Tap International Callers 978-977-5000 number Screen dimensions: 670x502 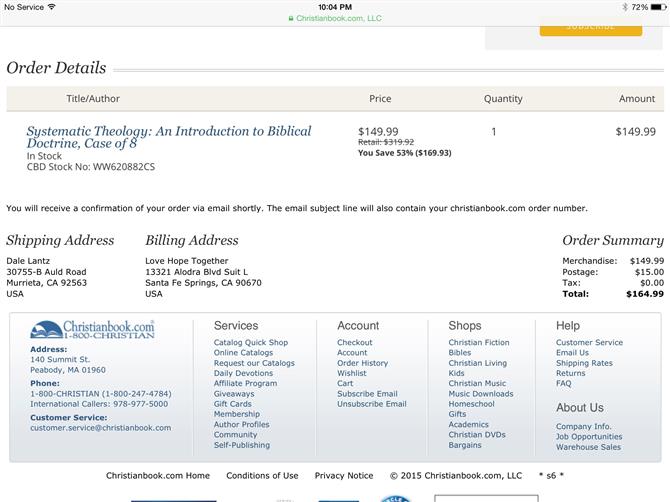tap(99, 404)
